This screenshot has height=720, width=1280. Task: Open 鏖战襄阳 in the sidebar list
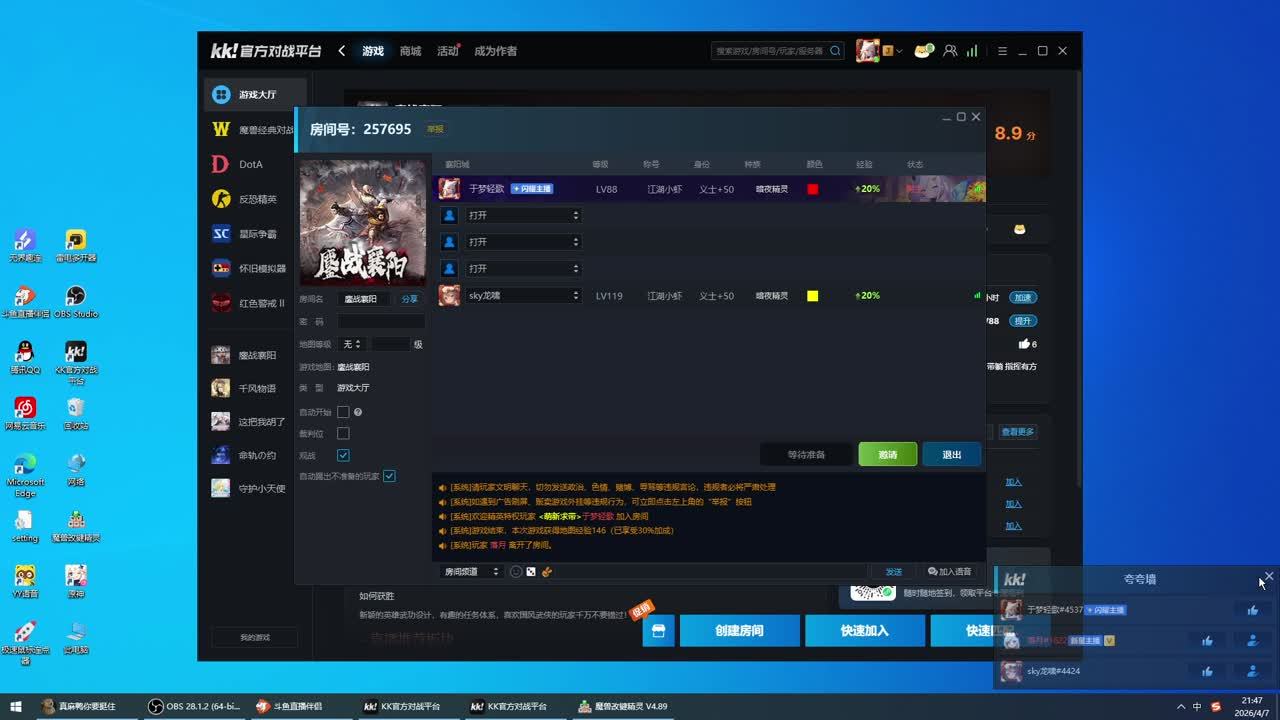pos(250,355)
